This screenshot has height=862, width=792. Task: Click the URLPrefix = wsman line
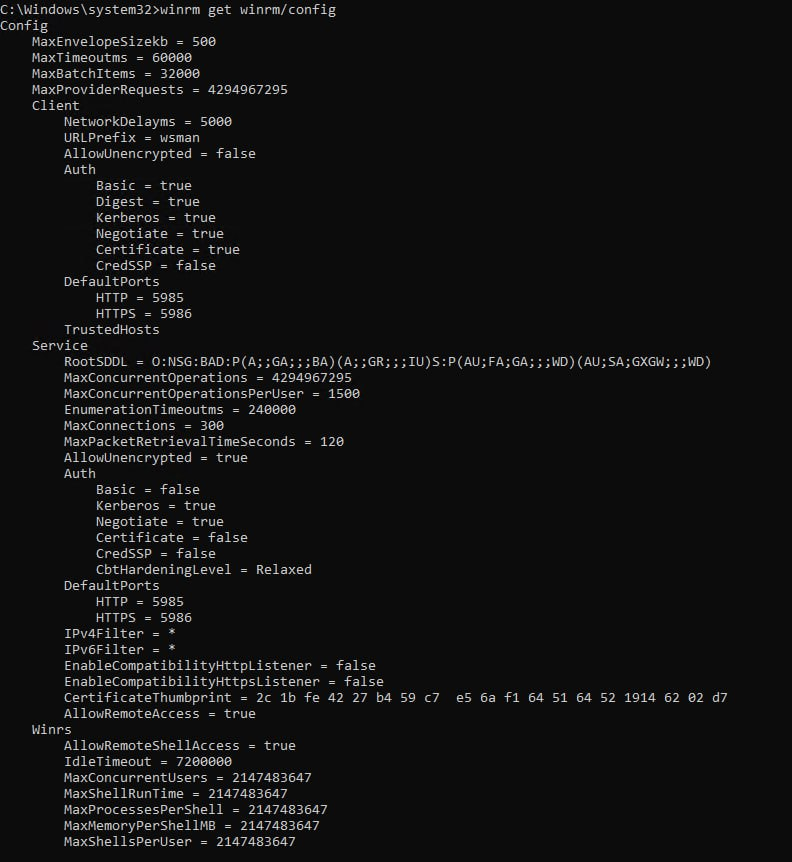pyautogui.click(x=132, y=137)
